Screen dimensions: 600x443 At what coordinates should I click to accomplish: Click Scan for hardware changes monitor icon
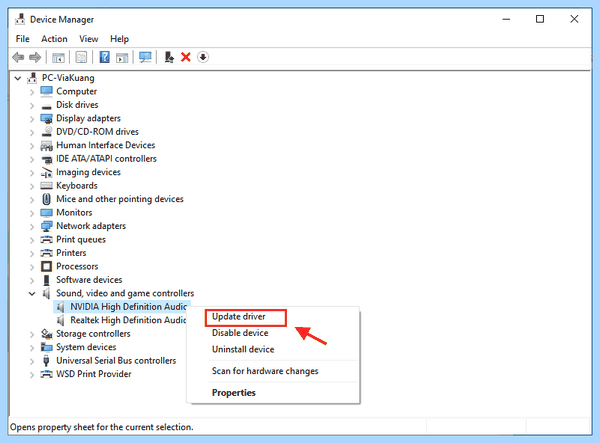click(x=145, y=57)
